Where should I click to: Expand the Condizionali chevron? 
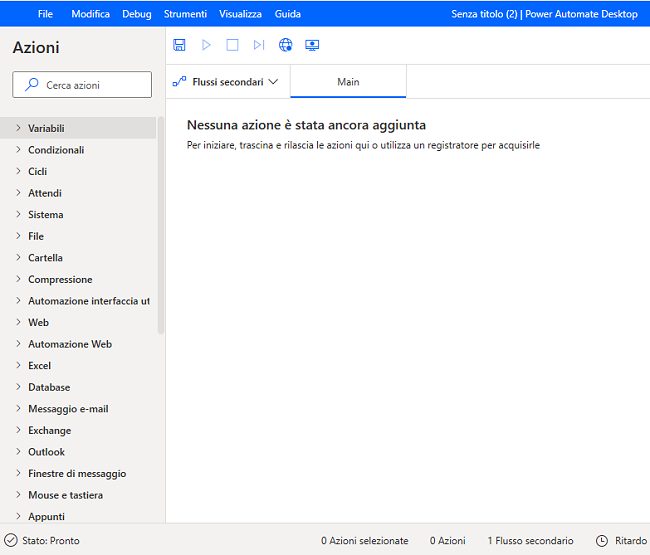coord(18,149)
